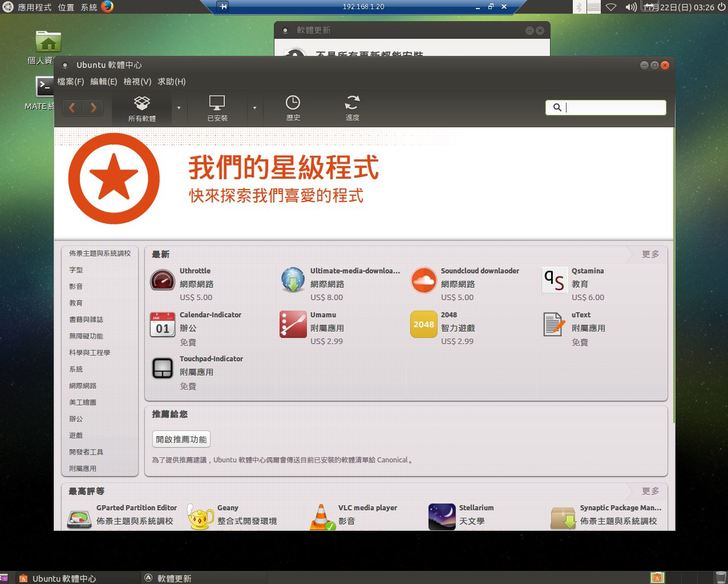Click the magnifier icon in search box
Viewport: 728px width, 584px height.
[x=557, y=108]
